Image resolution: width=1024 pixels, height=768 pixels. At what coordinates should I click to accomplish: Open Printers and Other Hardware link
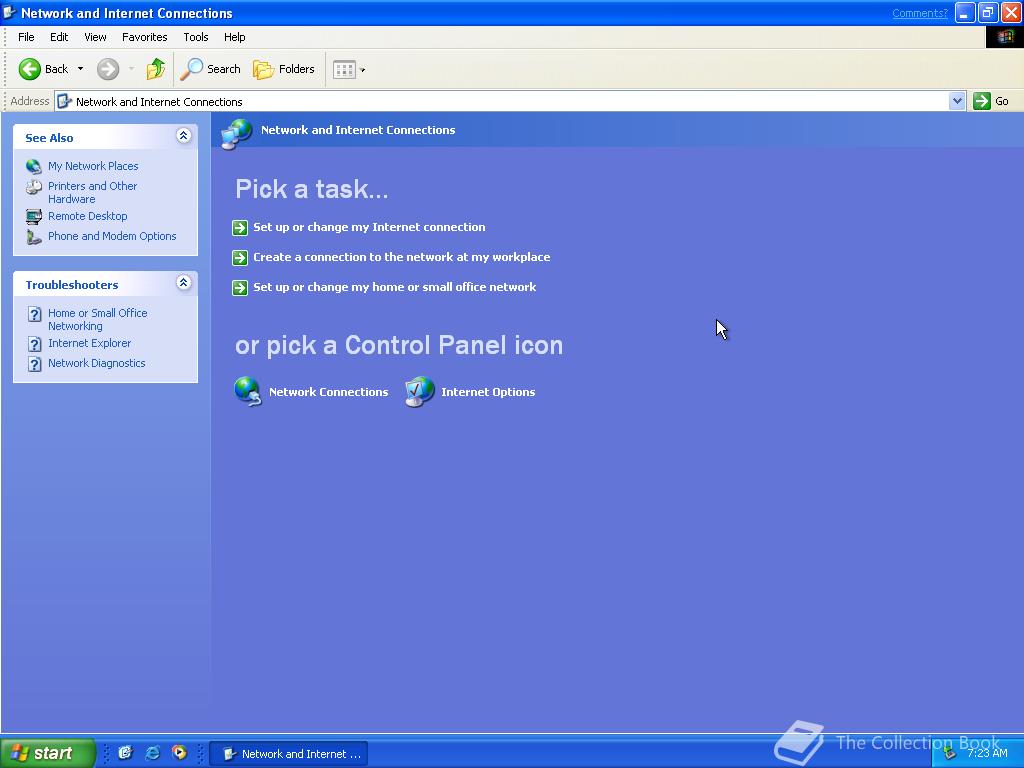coord(92,193)
